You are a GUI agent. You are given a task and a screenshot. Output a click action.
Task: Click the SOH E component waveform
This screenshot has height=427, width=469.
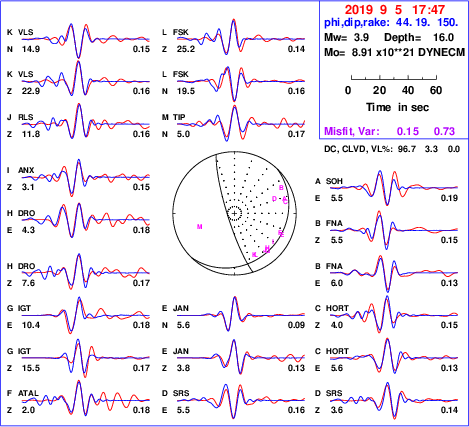[394, 188]
